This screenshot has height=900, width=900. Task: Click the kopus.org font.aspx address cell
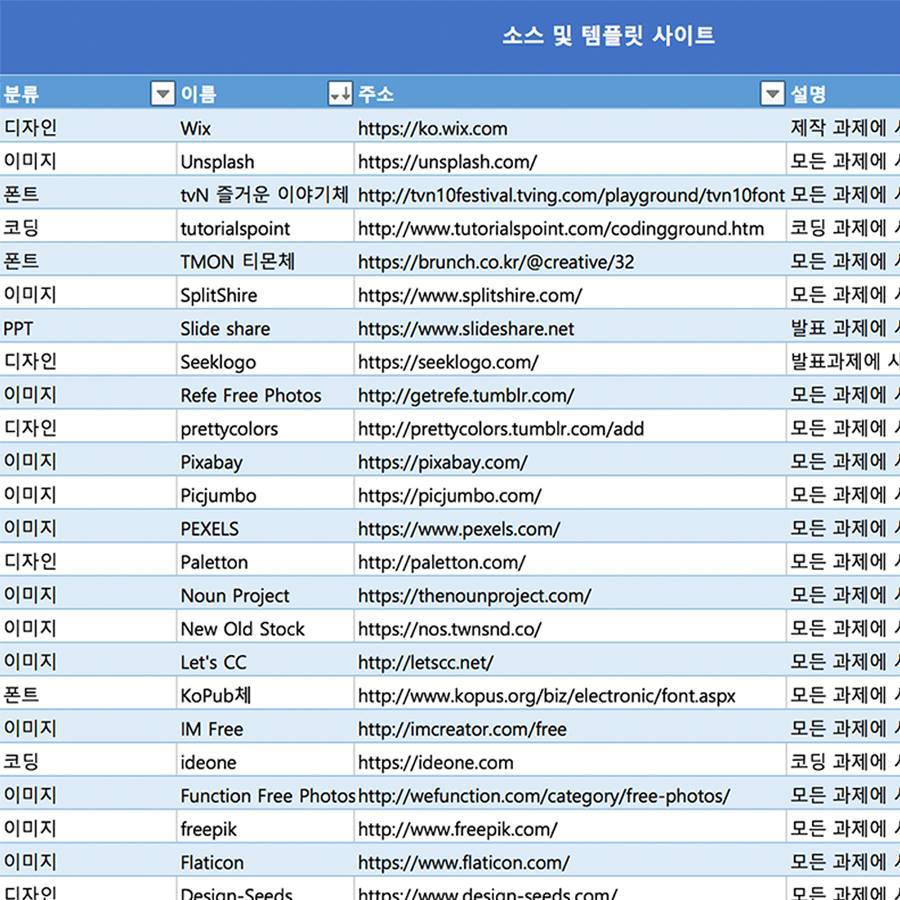570,695
